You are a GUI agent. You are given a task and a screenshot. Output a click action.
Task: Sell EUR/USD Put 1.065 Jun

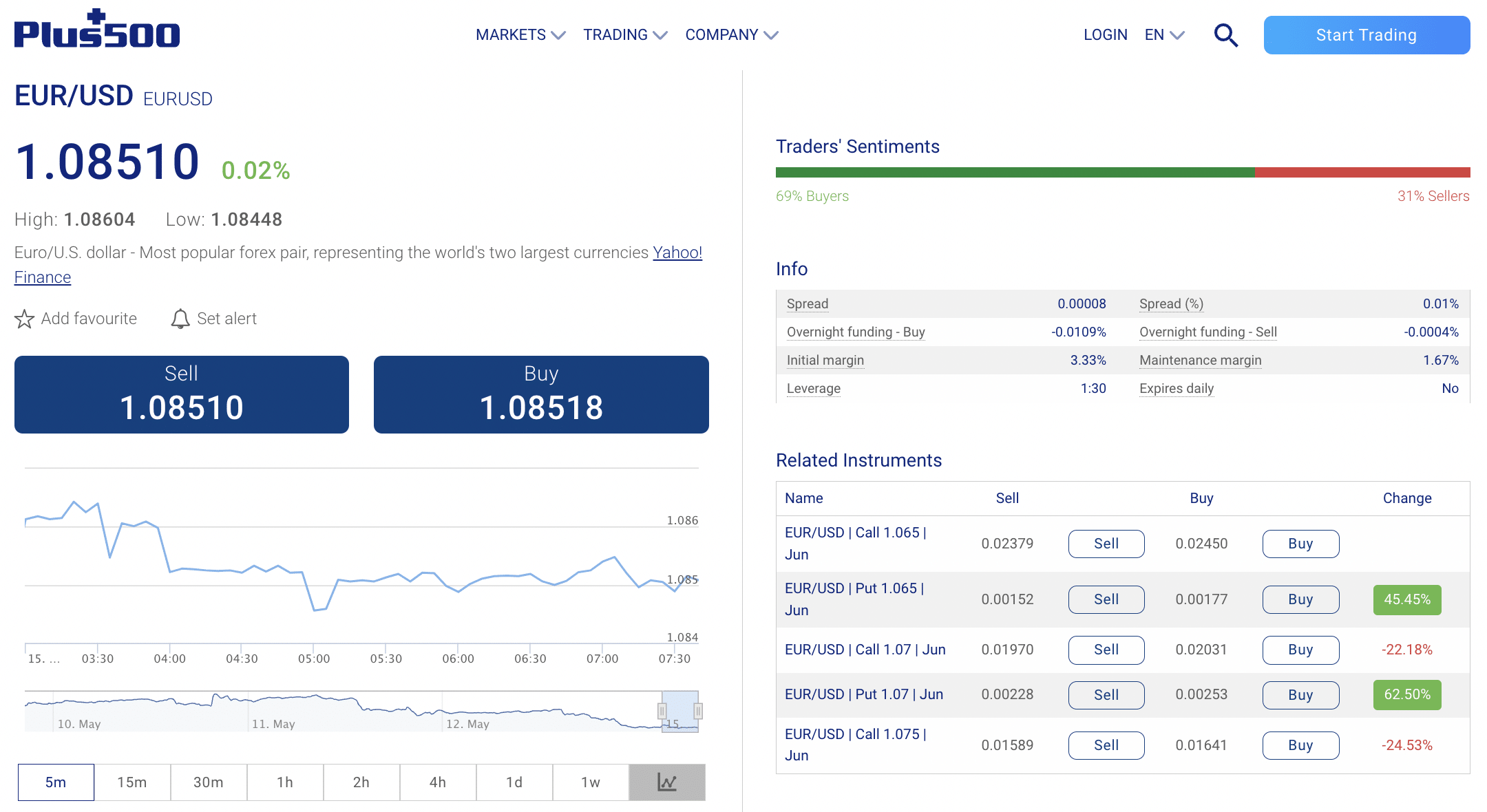click(1106, 599)
